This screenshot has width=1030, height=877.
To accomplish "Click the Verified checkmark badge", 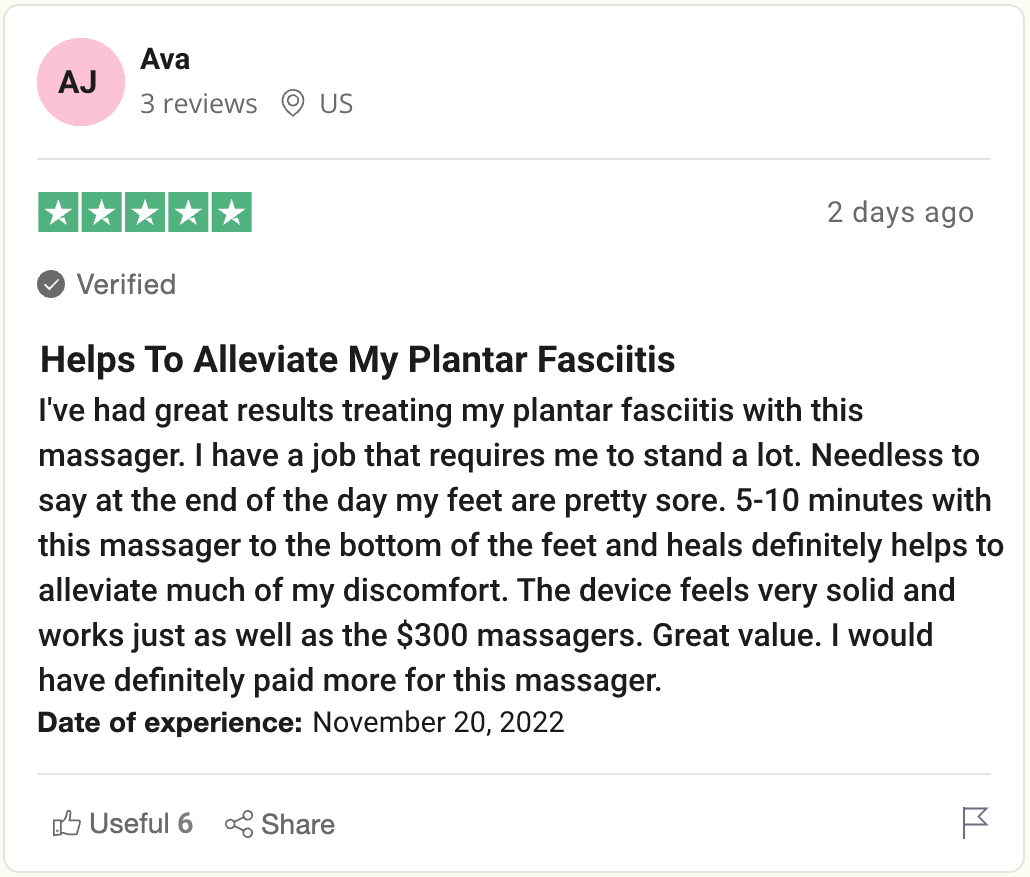I will (x=51, y=284).
